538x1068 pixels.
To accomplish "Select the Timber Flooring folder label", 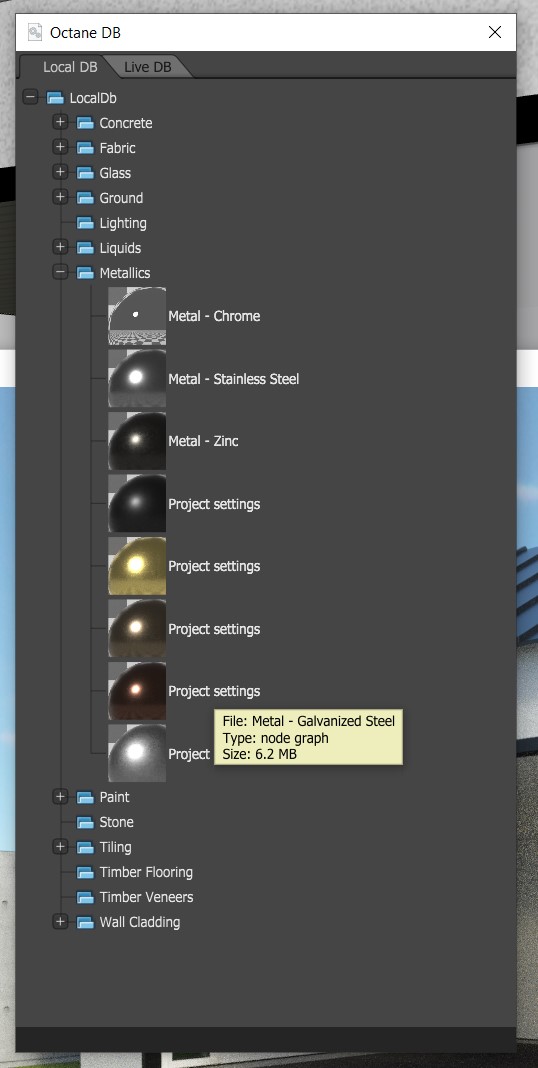I will 146,873.
